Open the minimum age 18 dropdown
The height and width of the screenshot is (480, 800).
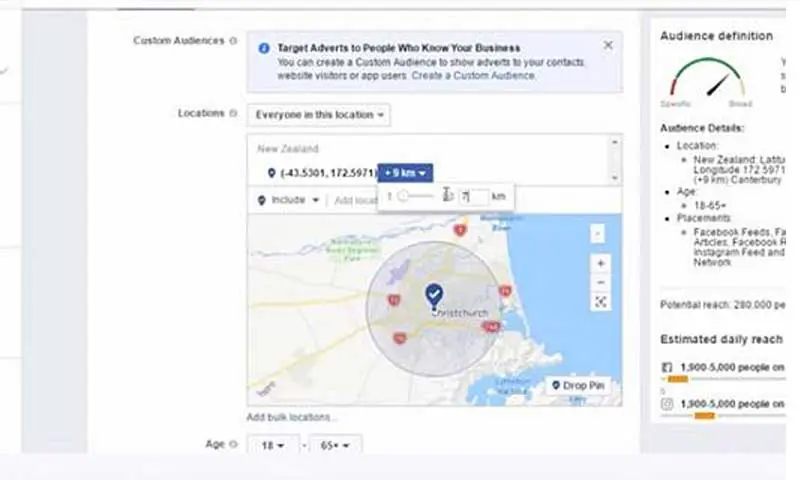point(274,444)
